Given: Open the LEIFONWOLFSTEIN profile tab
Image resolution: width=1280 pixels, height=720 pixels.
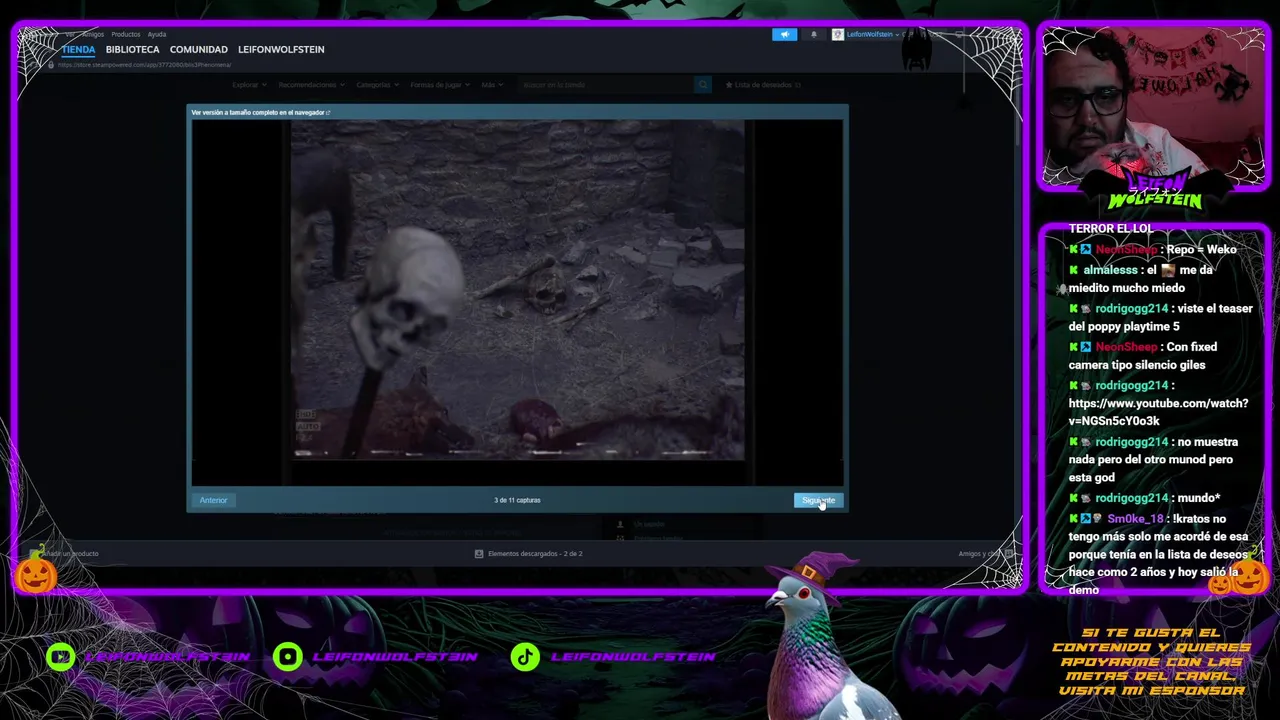Looking at the screenshot, I should (x=281, y=49).
